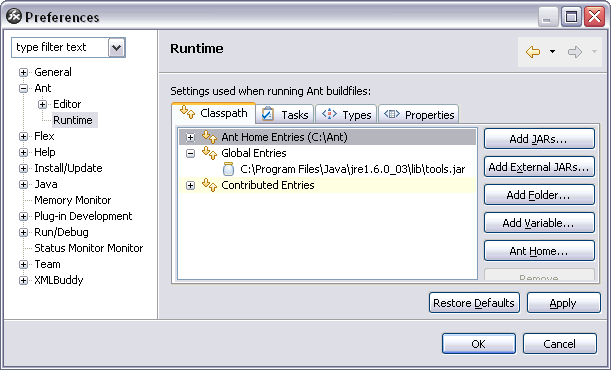Expand the Java preferences category
This screenshot has width=611, height=370.
click(23, 184)
